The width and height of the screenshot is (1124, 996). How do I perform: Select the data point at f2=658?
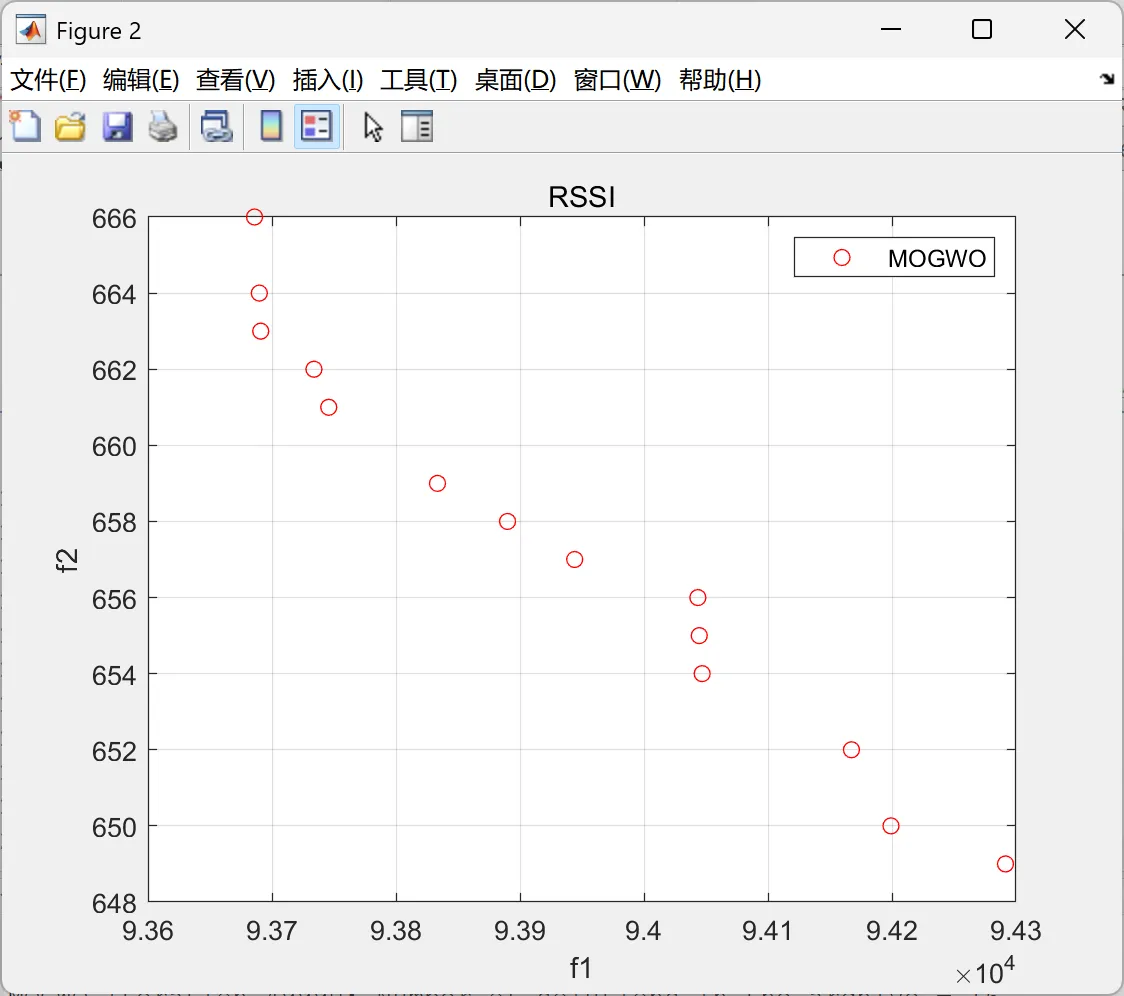point(508,521)
